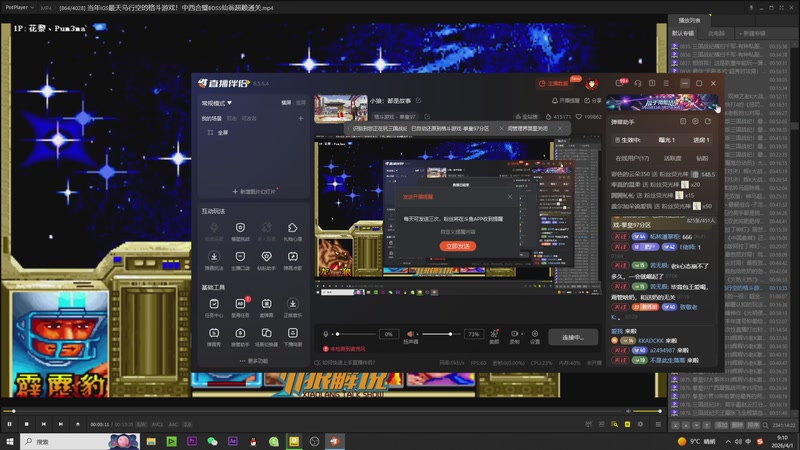The image size is (800, 450).
Task: Edit the 格斗游戏 category pencil icon
Action: tap(427, 117)
